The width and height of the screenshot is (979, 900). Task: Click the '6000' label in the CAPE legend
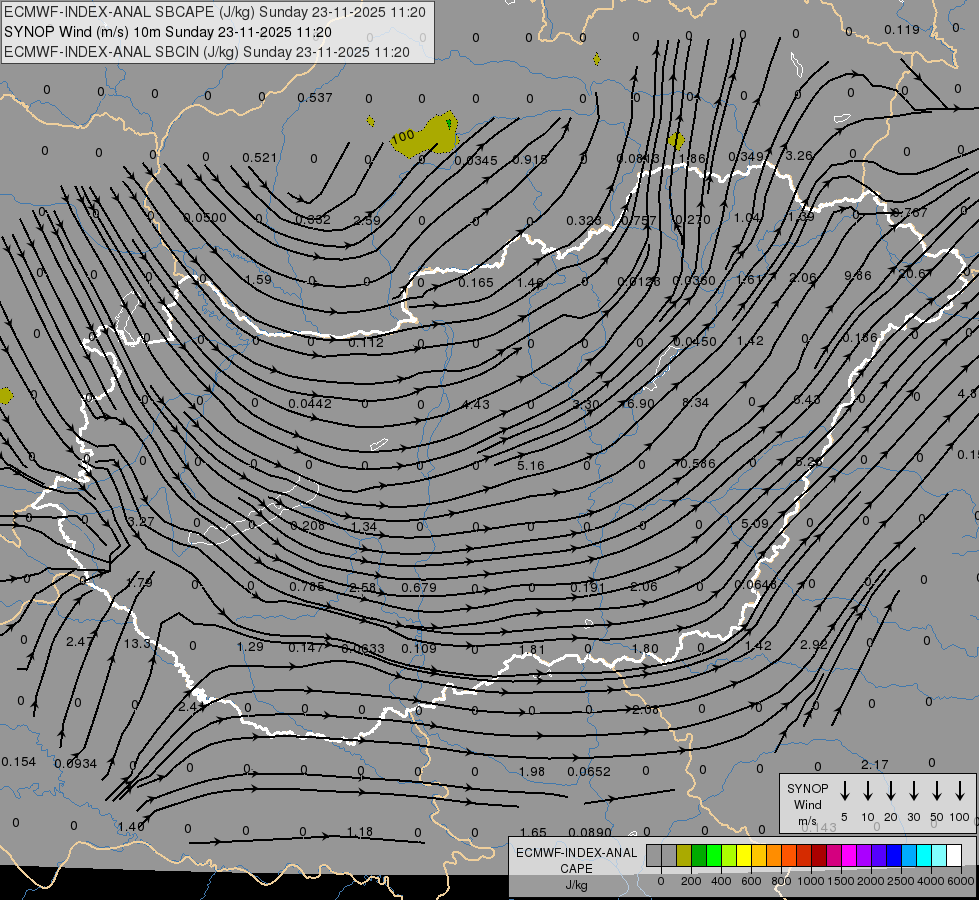[x=962, y=881]
